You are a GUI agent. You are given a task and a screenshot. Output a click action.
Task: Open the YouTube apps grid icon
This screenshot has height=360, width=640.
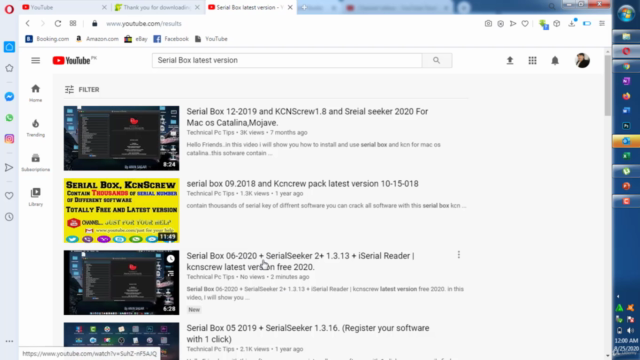(x=532, y=60)
